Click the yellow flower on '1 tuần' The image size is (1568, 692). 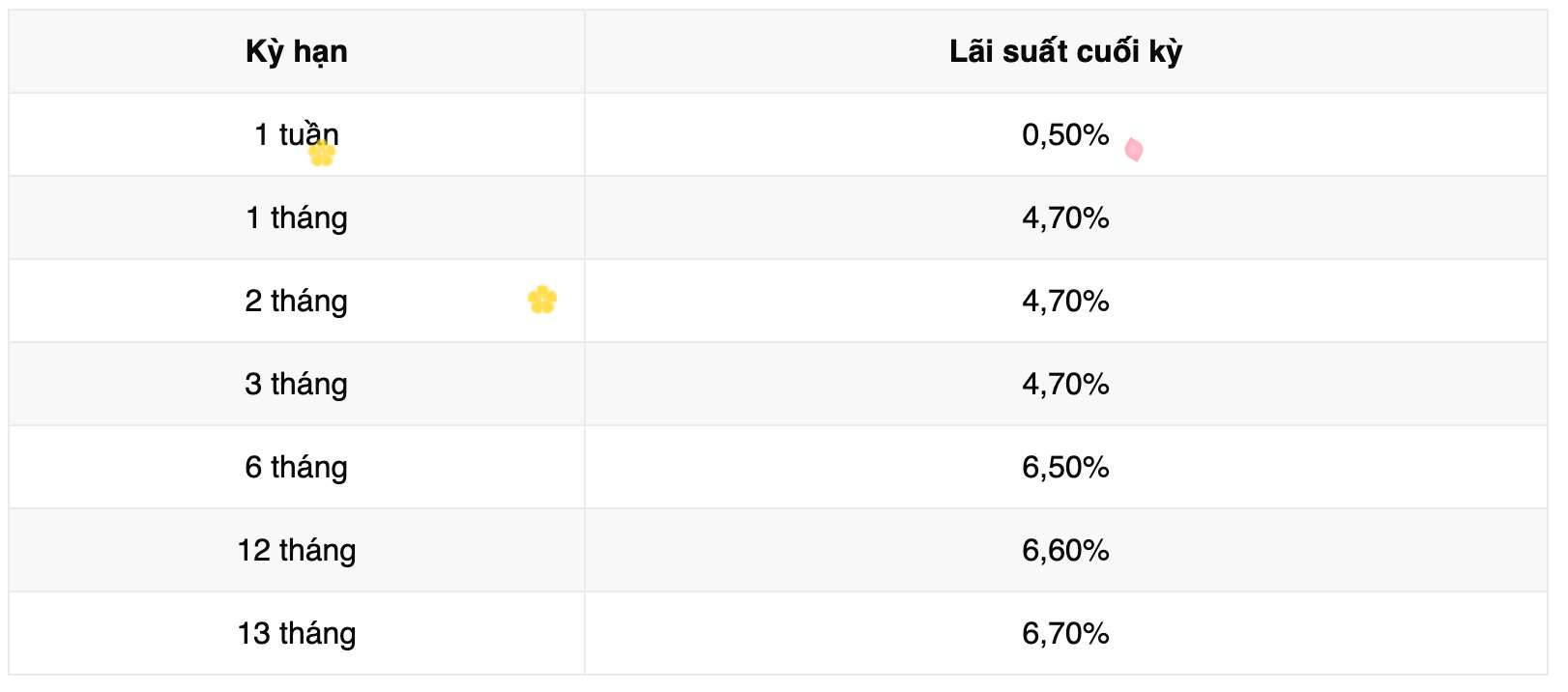tap(322, 153)
